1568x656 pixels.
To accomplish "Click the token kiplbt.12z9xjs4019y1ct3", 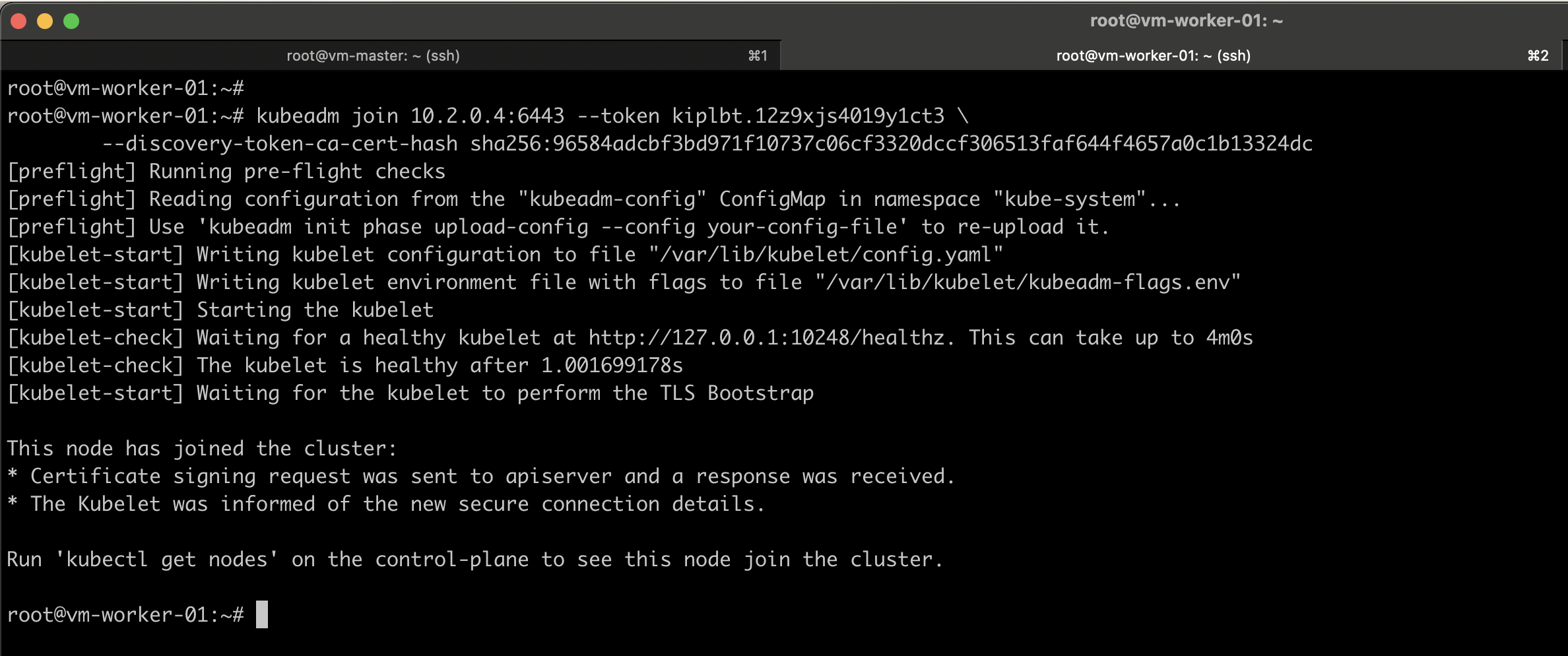I will click(x=808, y=116).
